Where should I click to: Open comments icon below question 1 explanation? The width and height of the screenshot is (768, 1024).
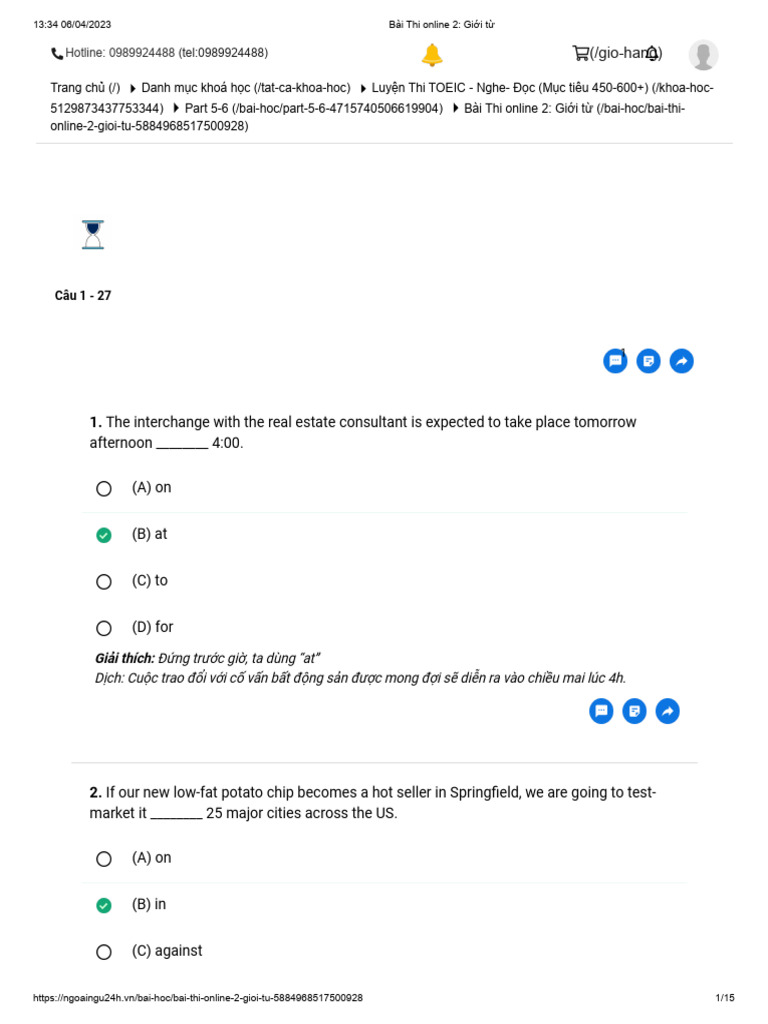pyautogui.click(x=602, y=711)
